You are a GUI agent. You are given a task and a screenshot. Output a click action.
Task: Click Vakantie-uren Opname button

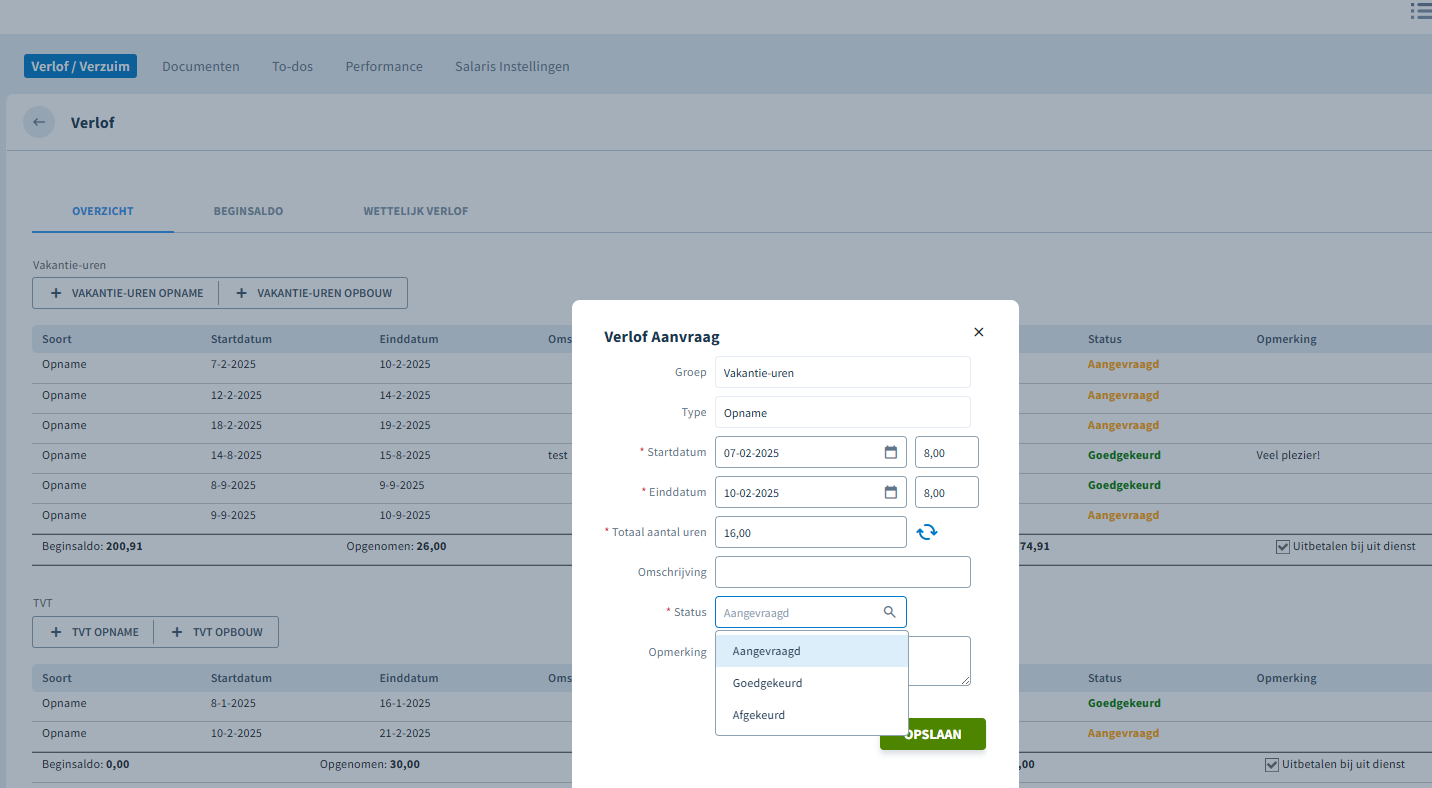[126, 293]
